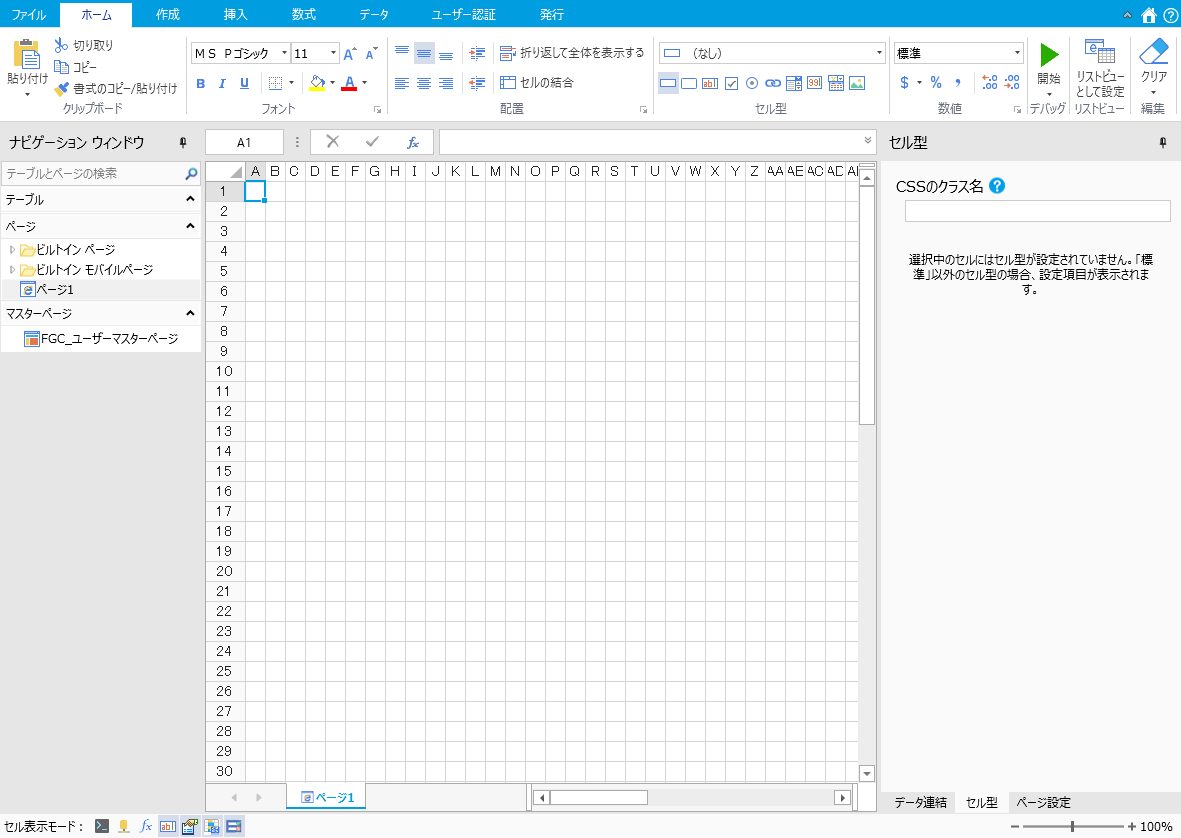This screenshot has width=1181, height=838.
Task: Toggle bold formatting
Action: [200, 83]
